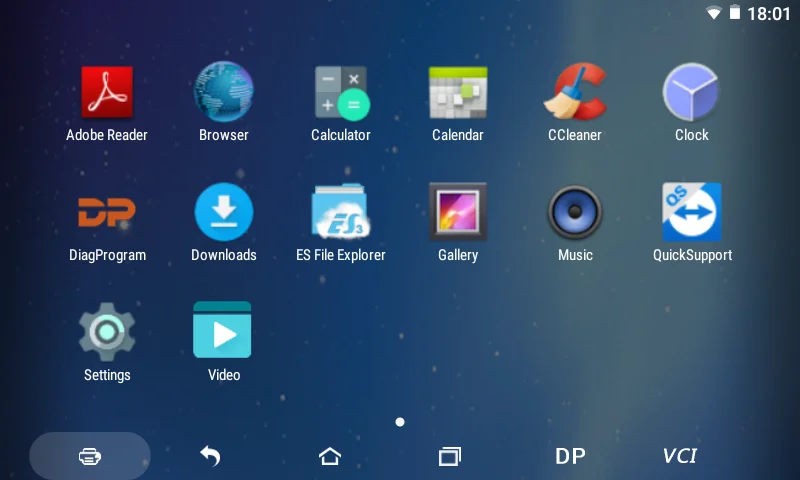This screenshot has width=800, height=480.
Task: Tap the page indicator dot
Action: [400, 422]
